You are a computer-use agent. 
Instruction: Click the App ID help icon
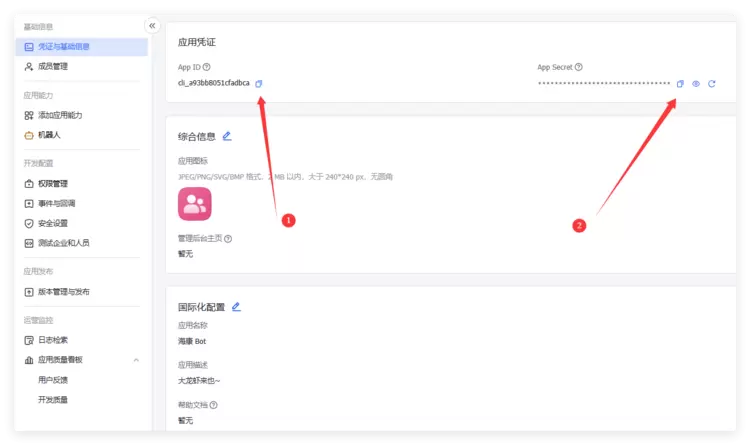tap(207, 67)
